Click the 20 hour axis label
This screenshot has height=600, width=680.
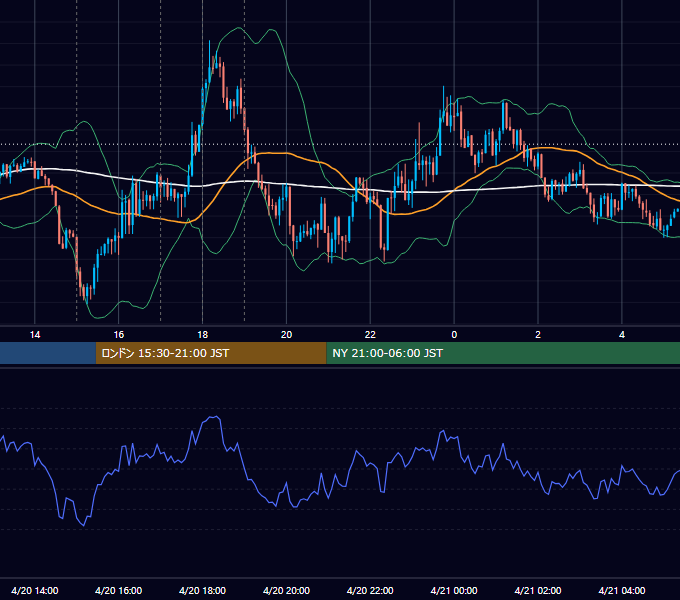pos(286,335)
